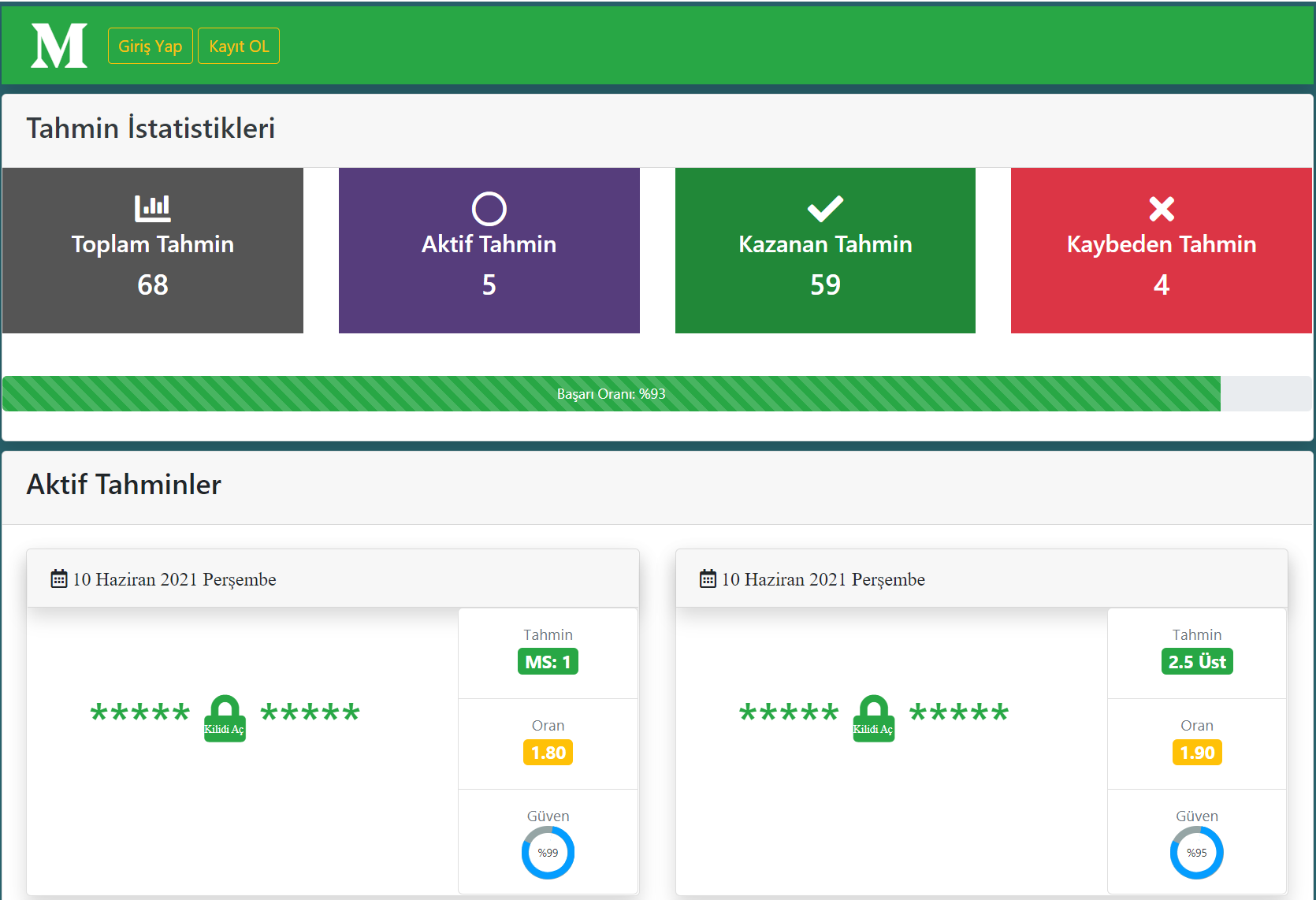Open the Giriş Yap login button
This screenshot has height=900, width=1316.
coord(151,46)
